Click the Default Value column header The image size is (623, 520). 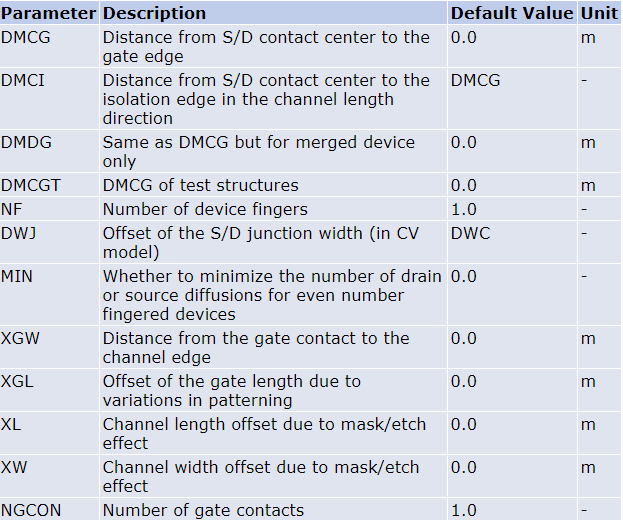[512, 13]
